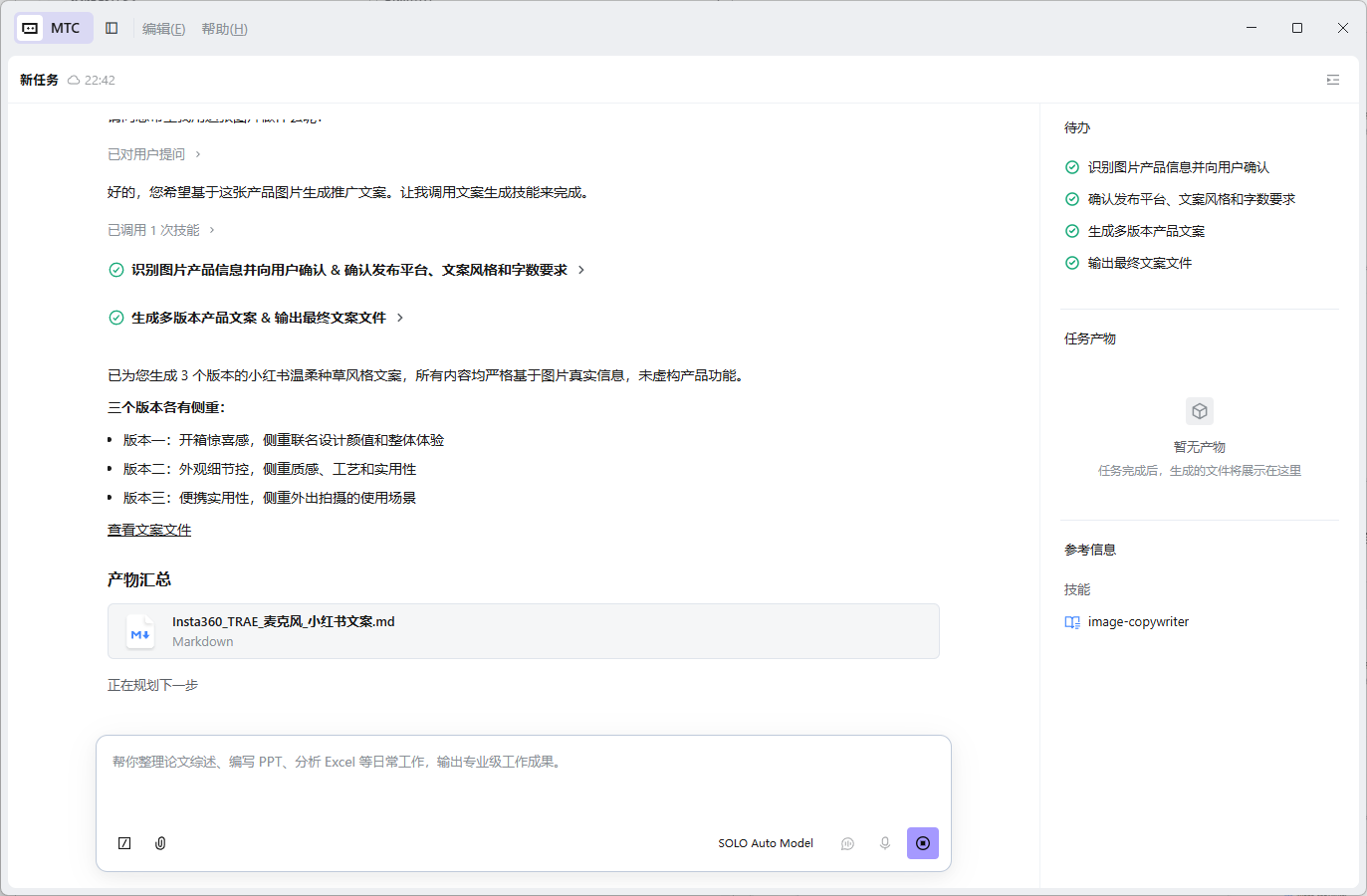This screenshot has width=1367, height=896.
Task: Minimize the MTC window
Action: point(1252,28)
